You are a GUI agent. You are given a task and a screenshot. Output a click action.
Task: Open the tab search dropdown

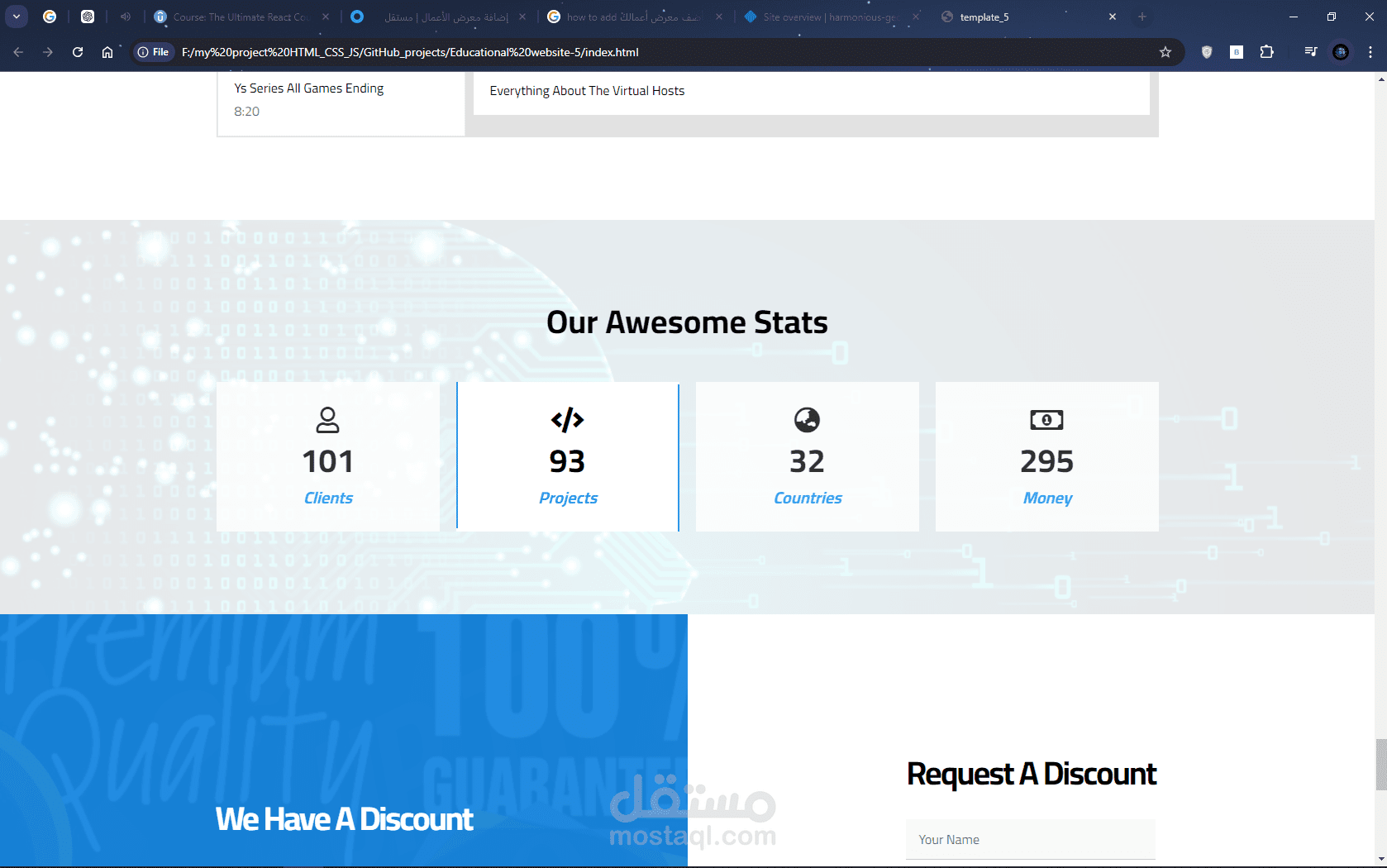pyautogui.click(x=17, y=17)
